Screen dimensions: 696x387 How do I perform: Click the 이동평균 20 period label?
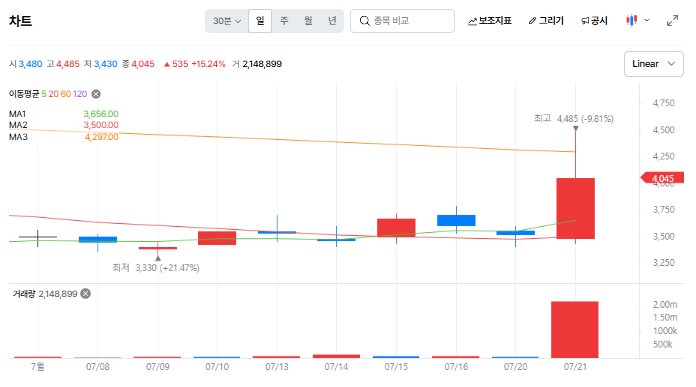click(x=53, y=94)
